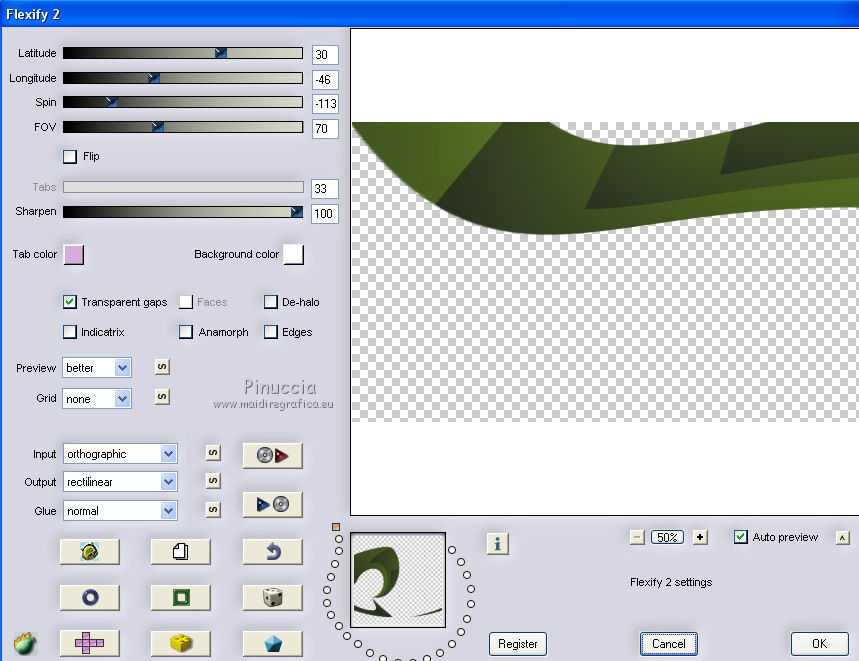Click the Longitude value field
859x661 pixels.
click(x=325, y=80)
